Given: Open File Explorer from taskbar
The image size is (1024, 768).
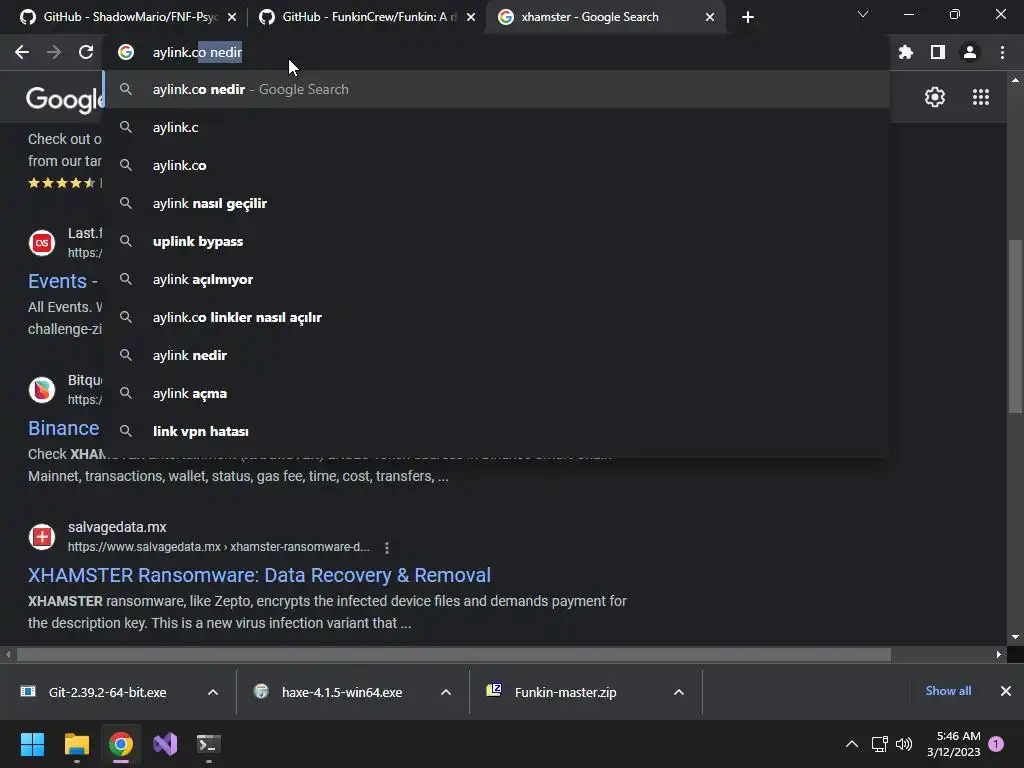Looking at the screenshot, I should pyautogui.click(x=76, y=744).
